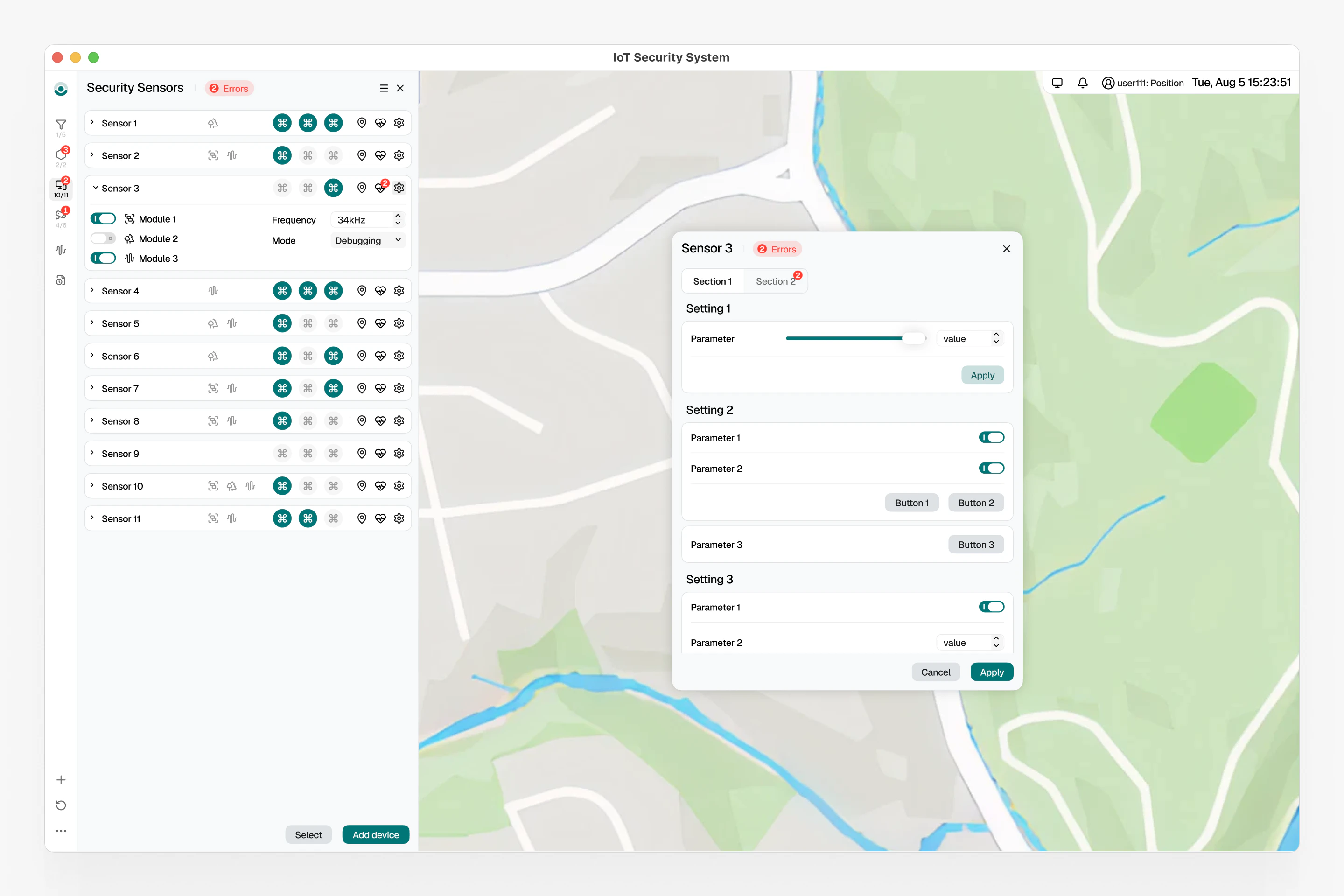Expand Sensor 8 row
1344x896 pixels.
tap(92, 421)
